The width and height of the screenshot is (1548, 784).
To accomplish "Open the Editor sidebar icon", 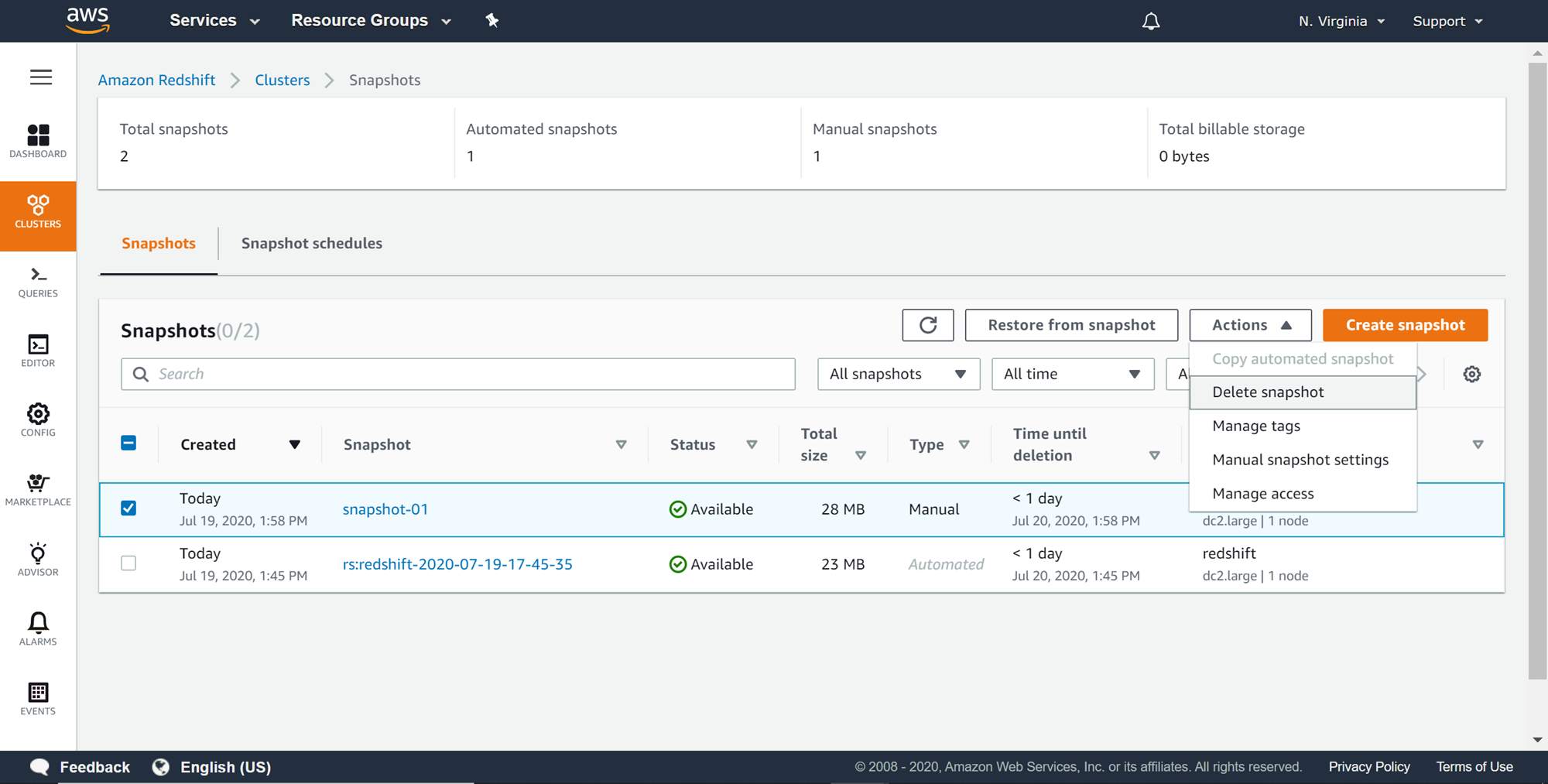I will tap(38, 351).
